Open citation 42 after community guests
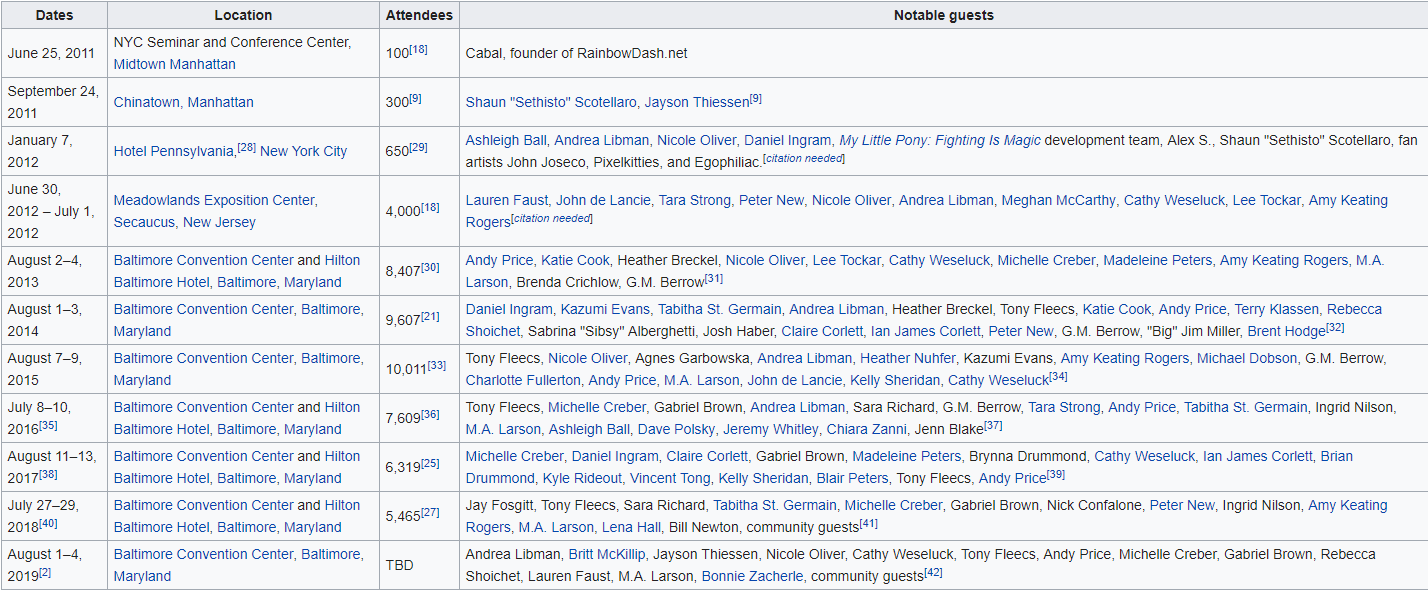The height and width of the screenshot is (590, 1428). [x=933, y=572]
